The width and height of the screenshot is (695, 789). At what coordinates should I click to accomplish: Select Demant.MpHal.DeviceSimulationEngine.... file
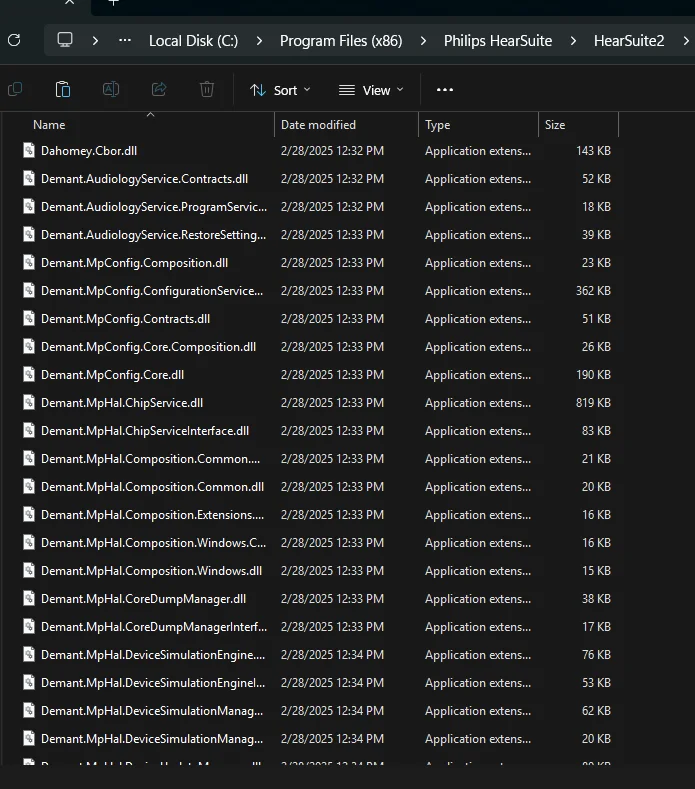153,655
